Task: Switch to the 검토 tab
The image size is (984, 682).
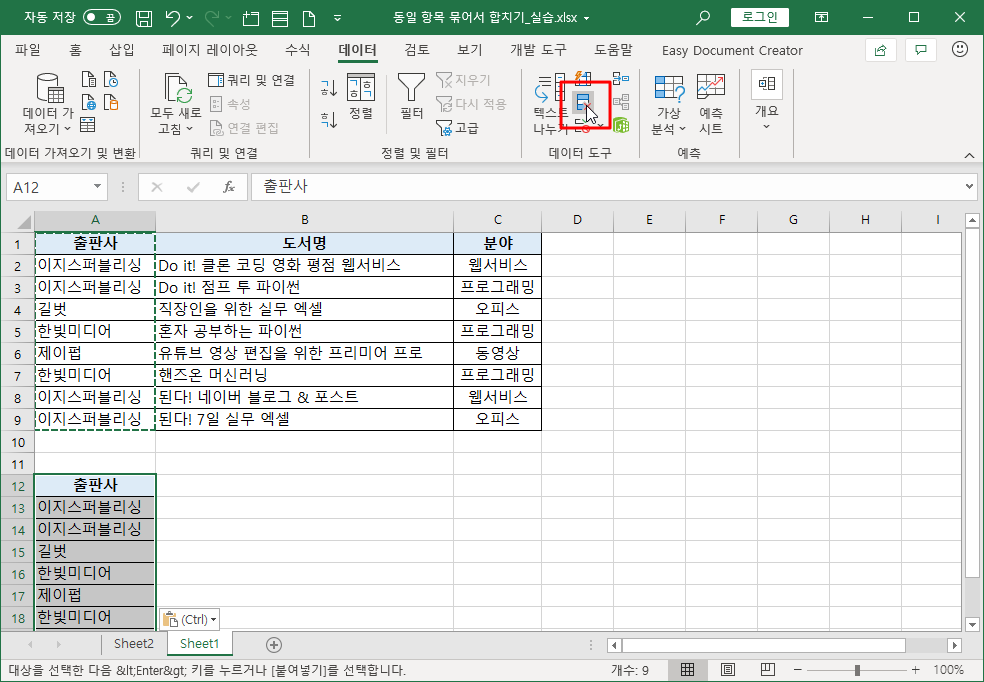Action: [x=417, y=50]
